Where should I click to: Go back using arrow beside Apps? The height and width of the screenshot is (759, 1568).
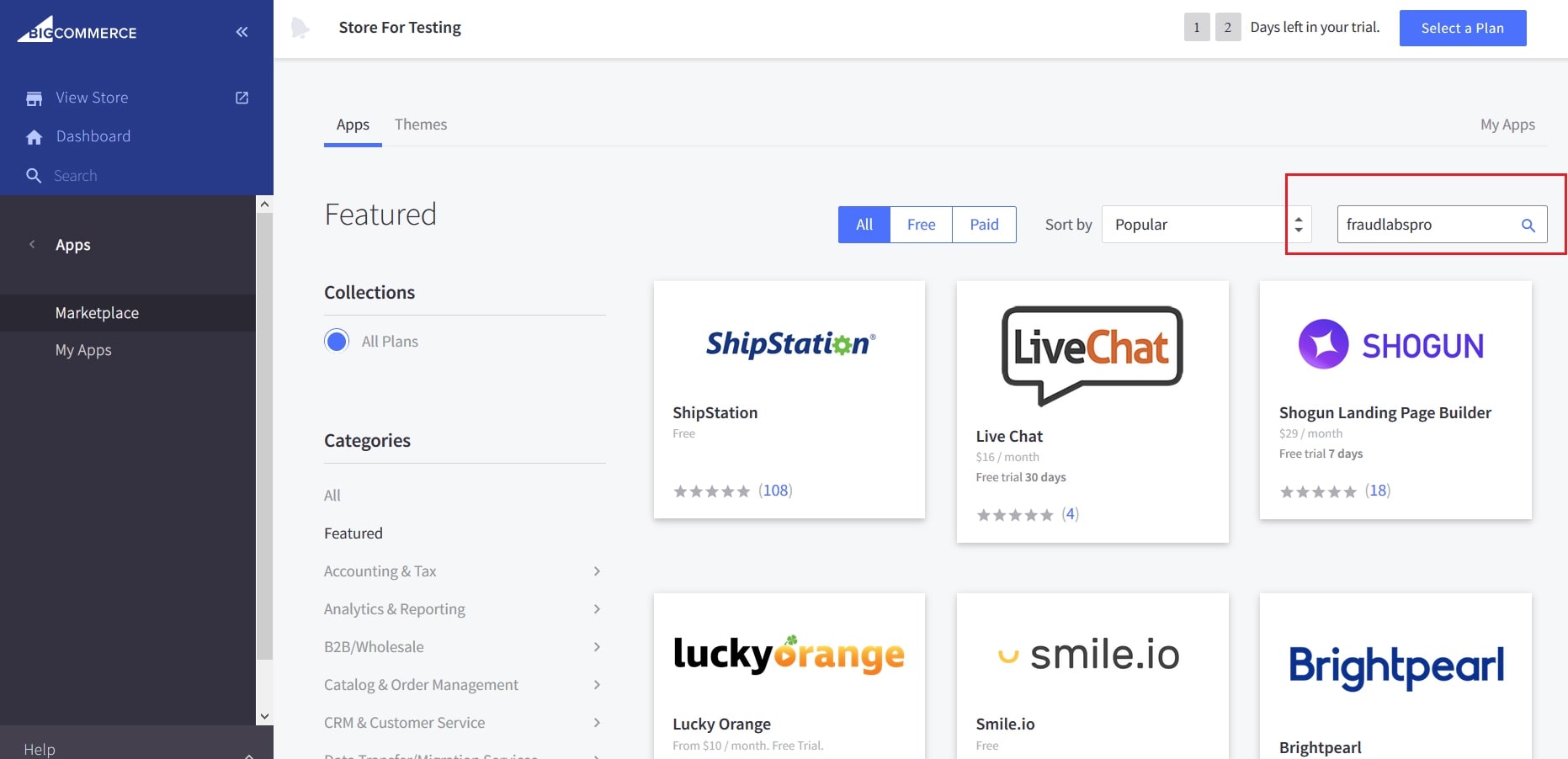(32, 245)
